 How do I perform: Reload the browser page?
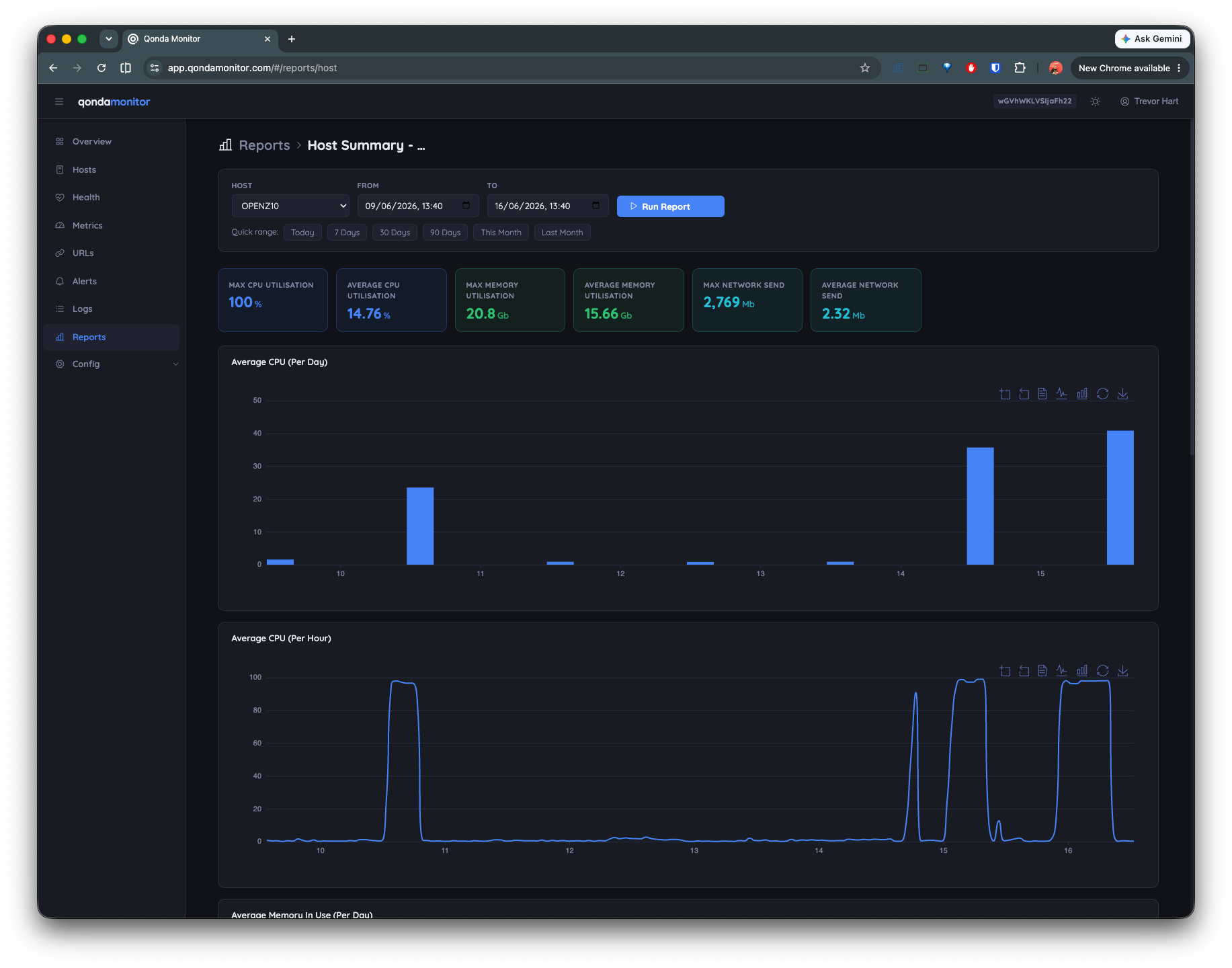click(x=101, y=68)
